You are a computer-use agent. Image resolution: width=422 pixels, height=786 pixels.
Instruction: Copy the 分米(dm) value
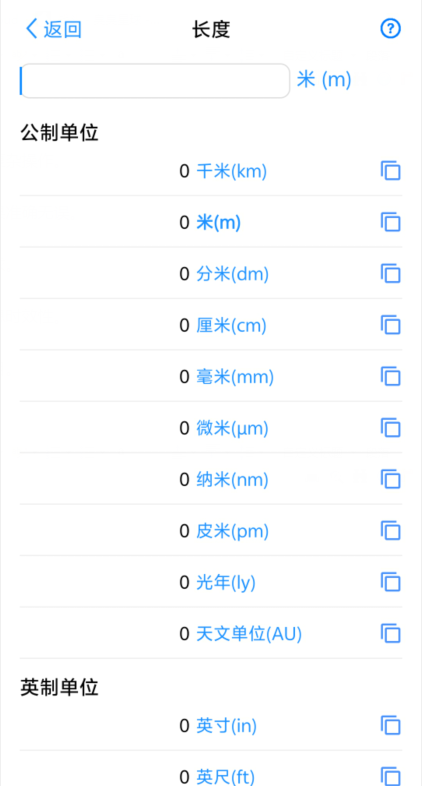(x=390, y=274)
